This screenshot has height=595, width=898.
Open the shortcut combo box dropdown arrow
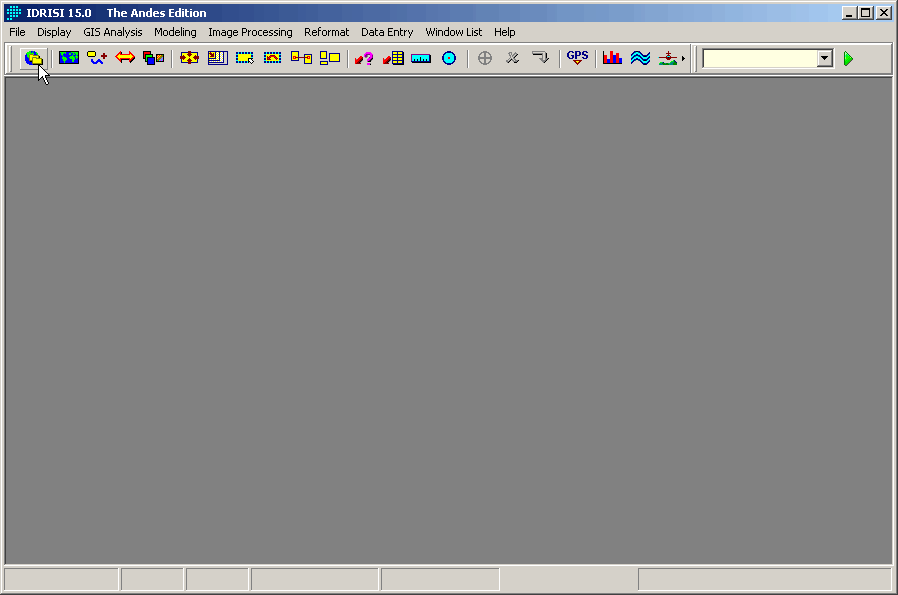[825, 58]
